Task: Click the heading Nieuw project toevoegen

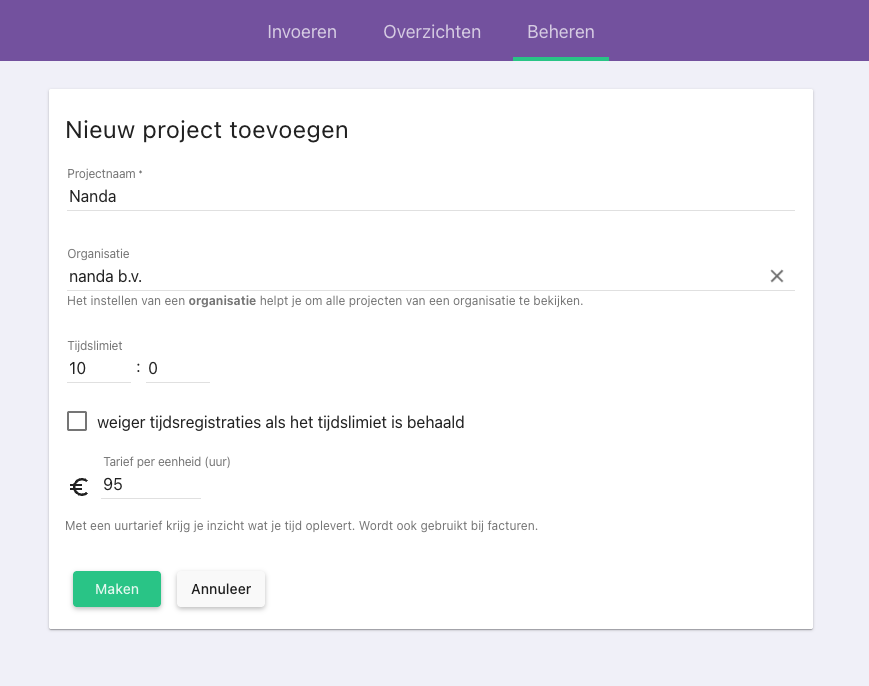Action: (206, 130)
